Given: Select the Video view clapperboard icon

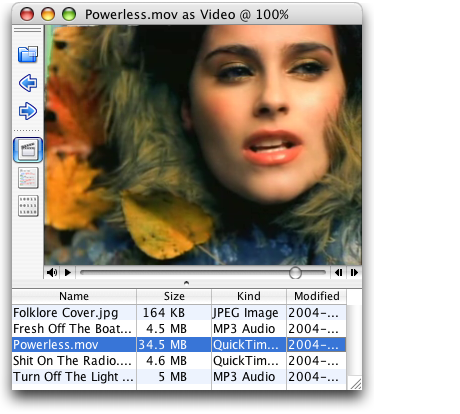Looking at the screenshot, I should pyautogui.click(x=28, y=150).
